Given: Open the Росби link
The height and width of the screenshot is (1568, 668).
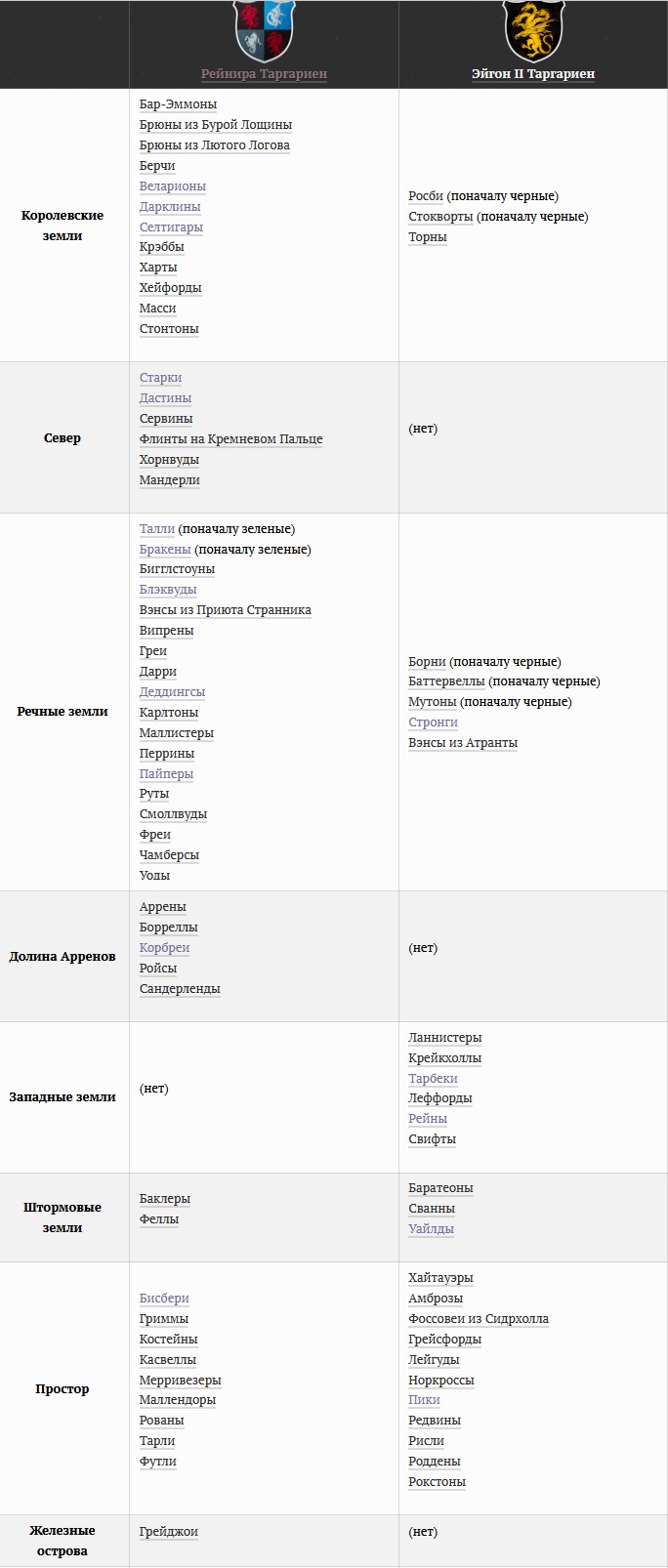Looking at the screenshot, I should 426,196.
